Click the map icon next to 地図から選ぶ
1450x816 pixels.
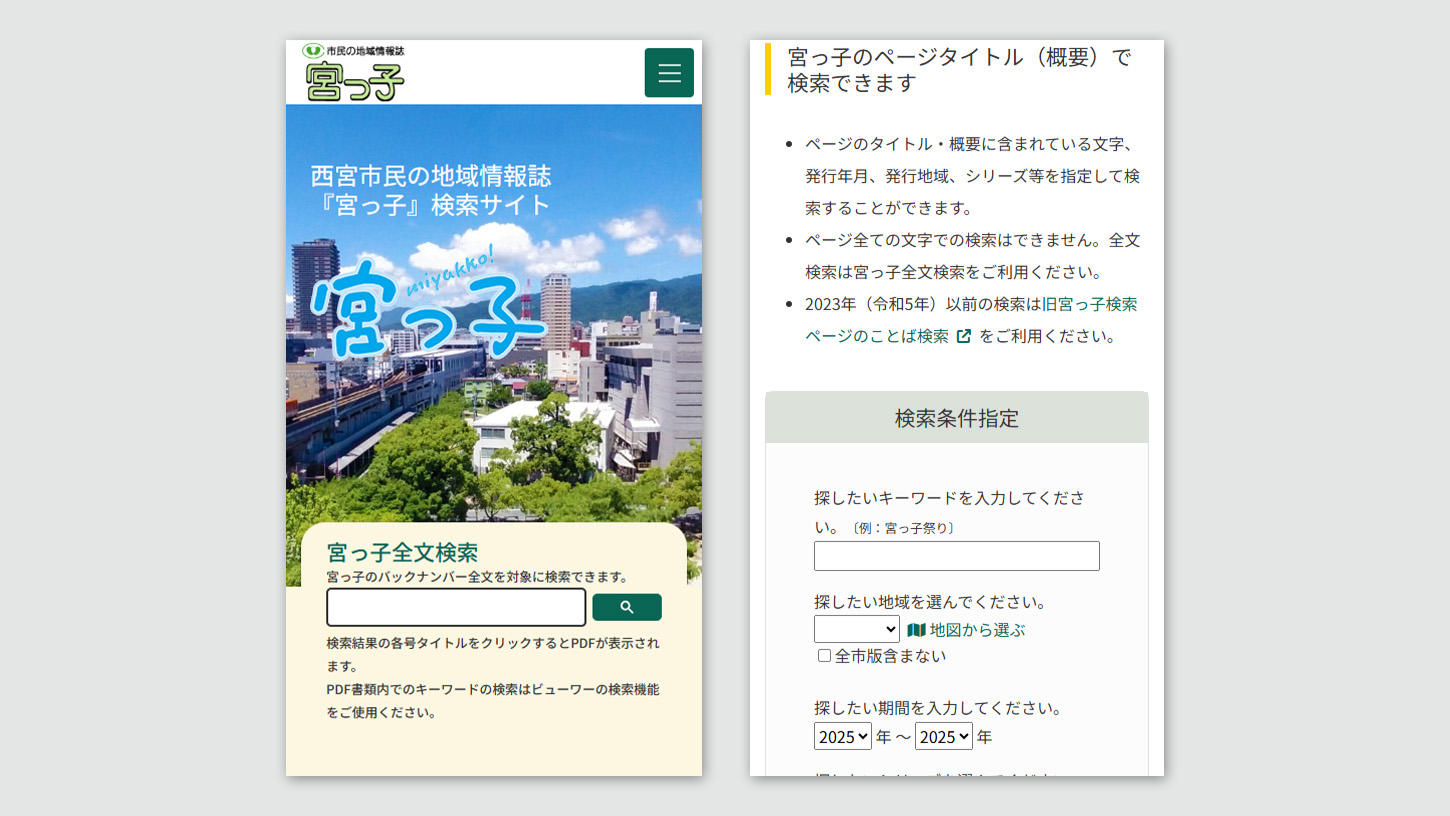(916, 630)
